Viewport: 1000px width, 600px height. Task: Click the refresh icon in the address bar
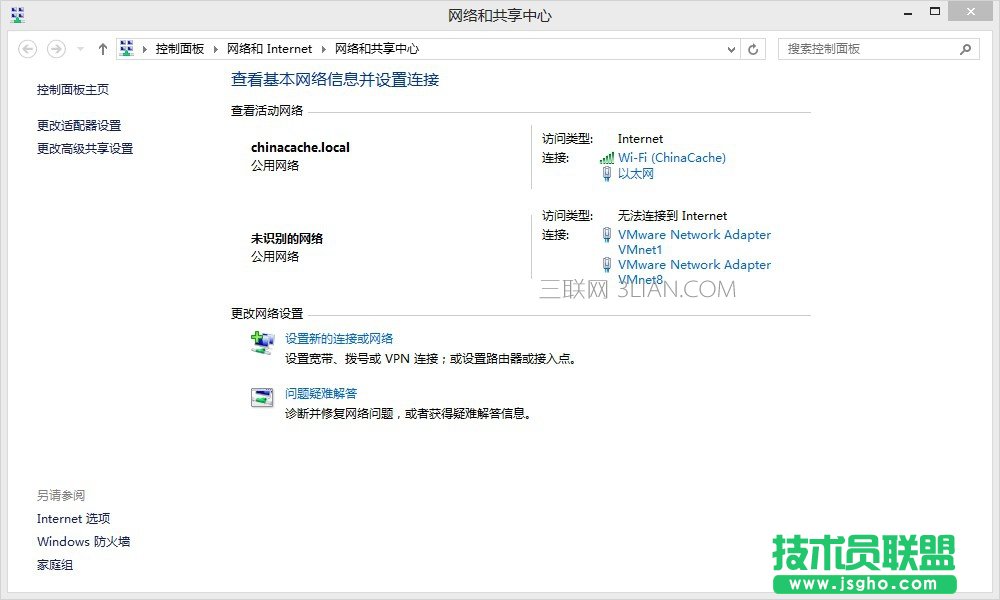pos(752,48)
